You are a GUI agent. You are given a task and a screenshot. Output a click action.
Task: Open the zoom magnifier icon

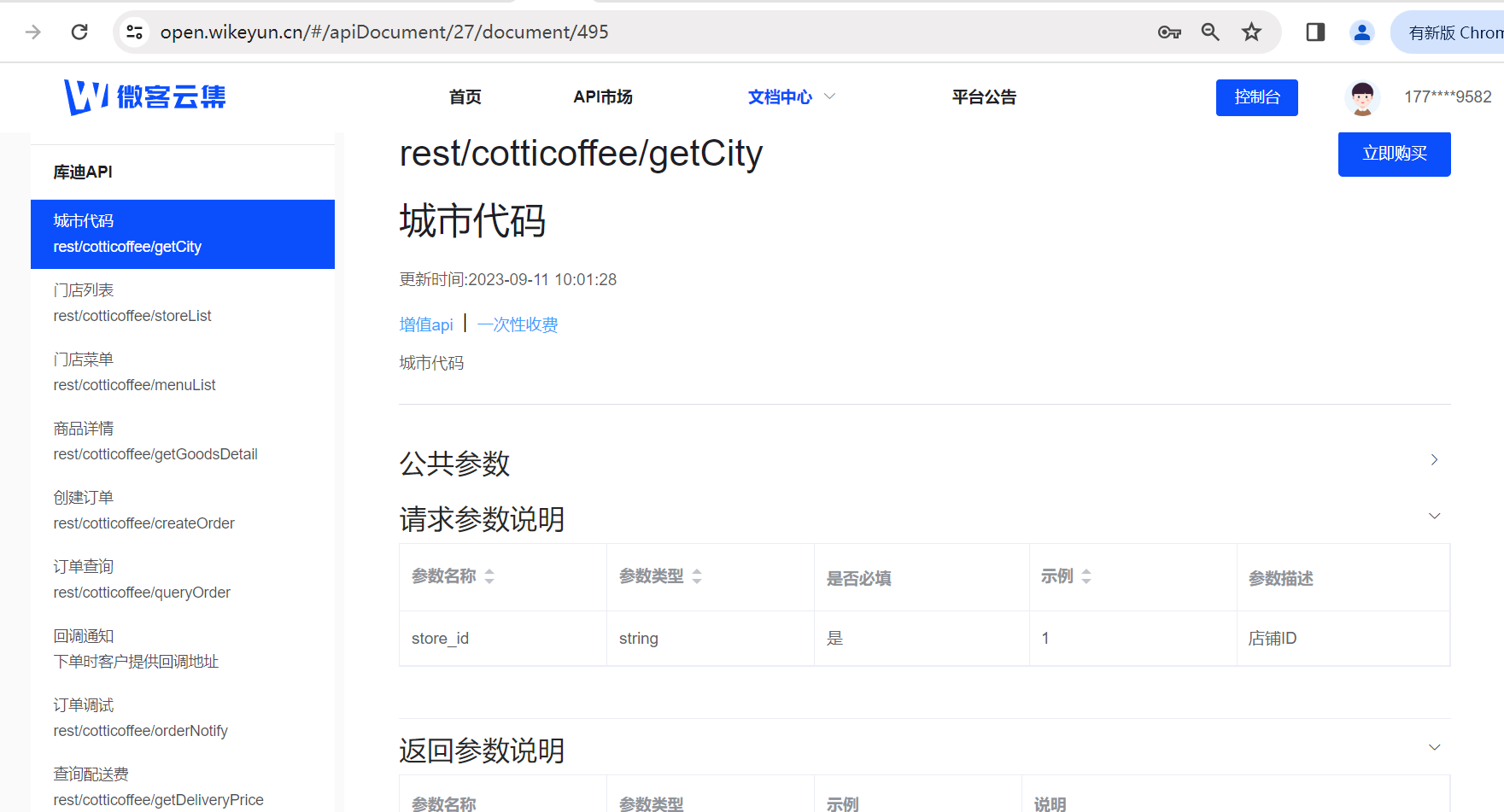coord(1210,32)
